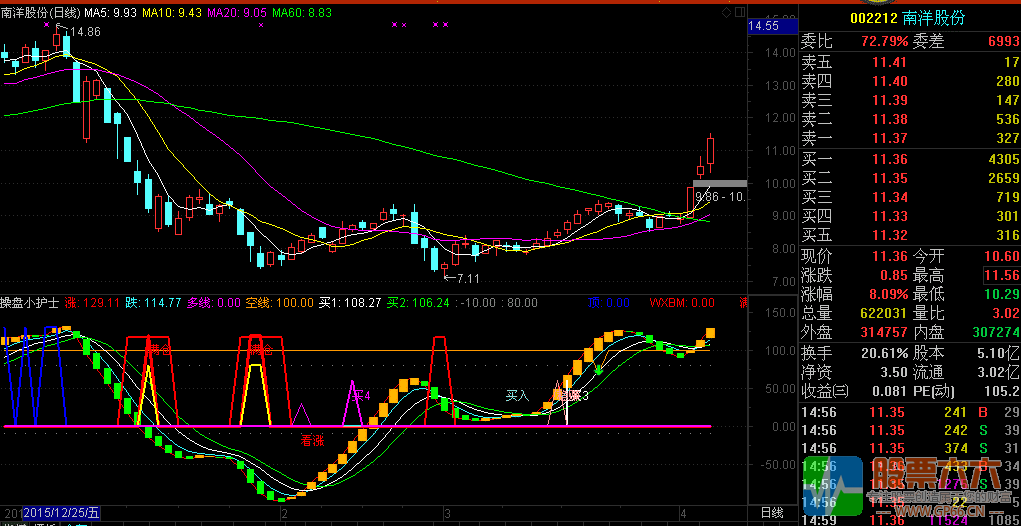1021x526 pixels.
Task: Click the 14.86 high price marker
Action: click(82, 32)
